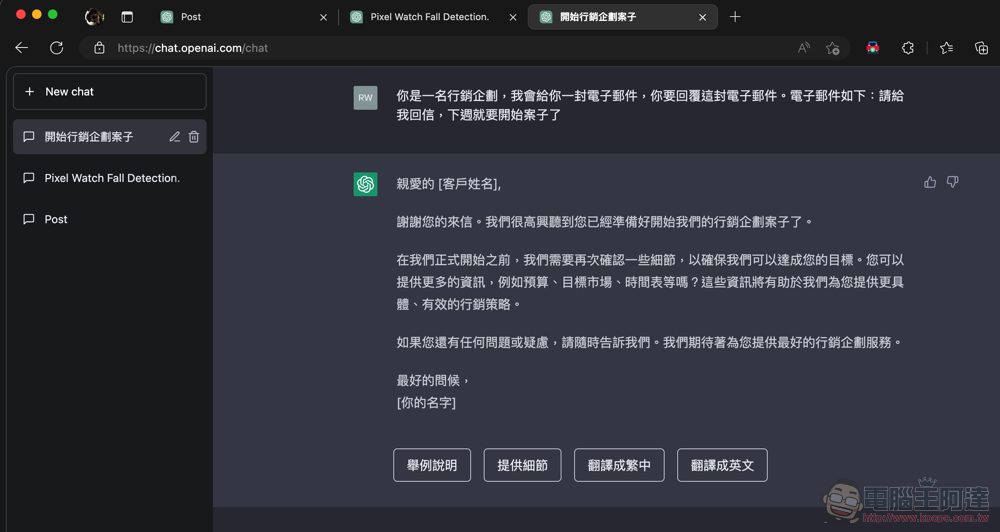Open the Pixel Watch Fall Detection chat in sidebar
The height and width of the screenshot is (532, 1000).
110,178
